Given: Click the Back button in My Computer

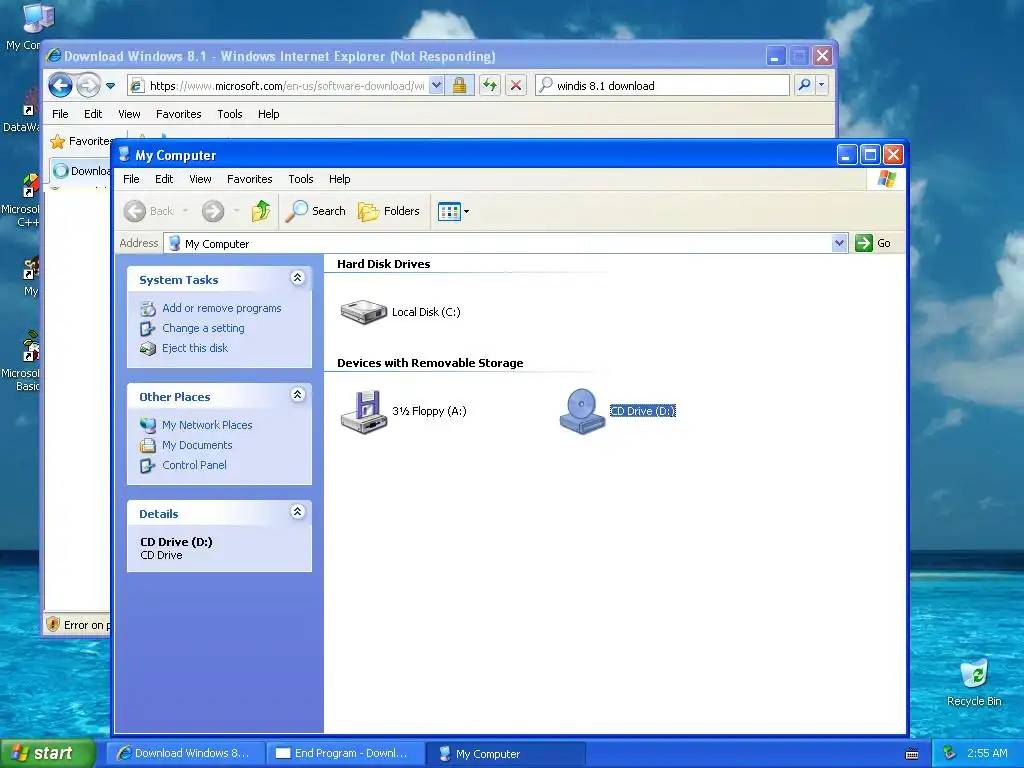Looking at the screenshot, I should click(x=149, y=211).
